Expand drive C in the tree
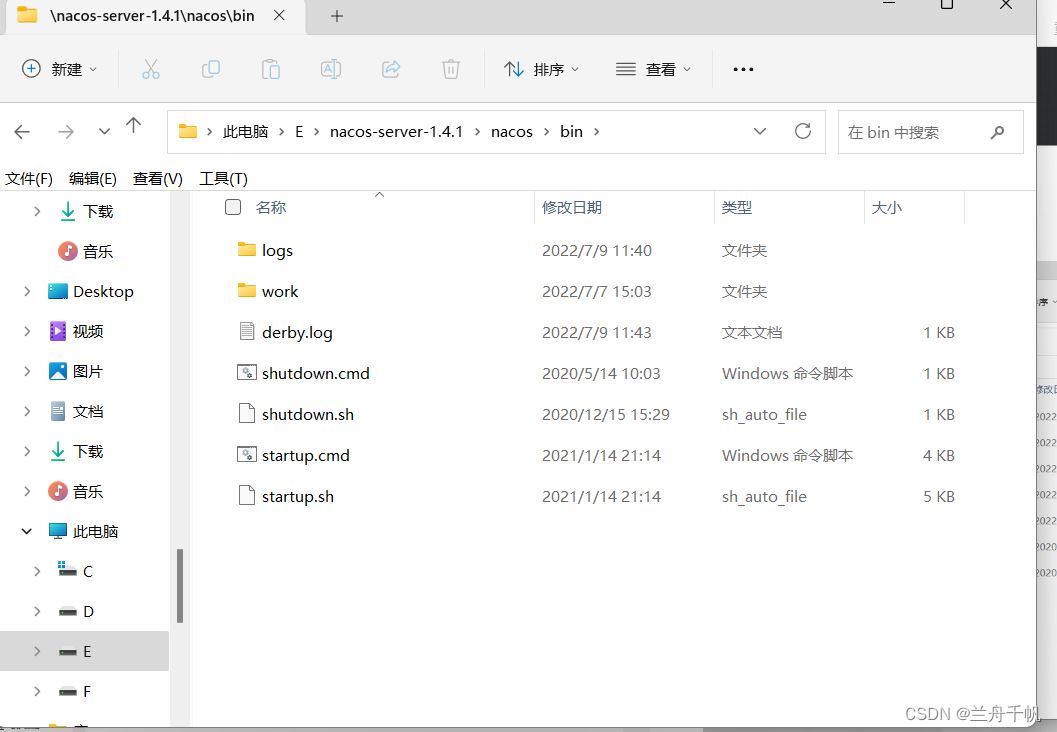 tap(37, 572)
